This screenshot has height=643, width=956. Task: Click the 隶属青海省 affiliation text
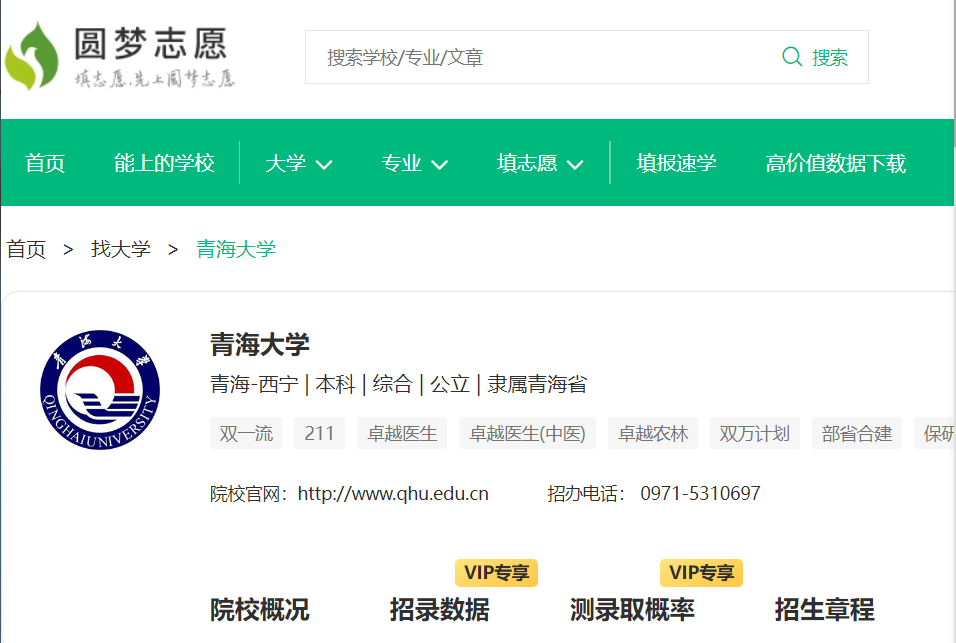(537, 385)
